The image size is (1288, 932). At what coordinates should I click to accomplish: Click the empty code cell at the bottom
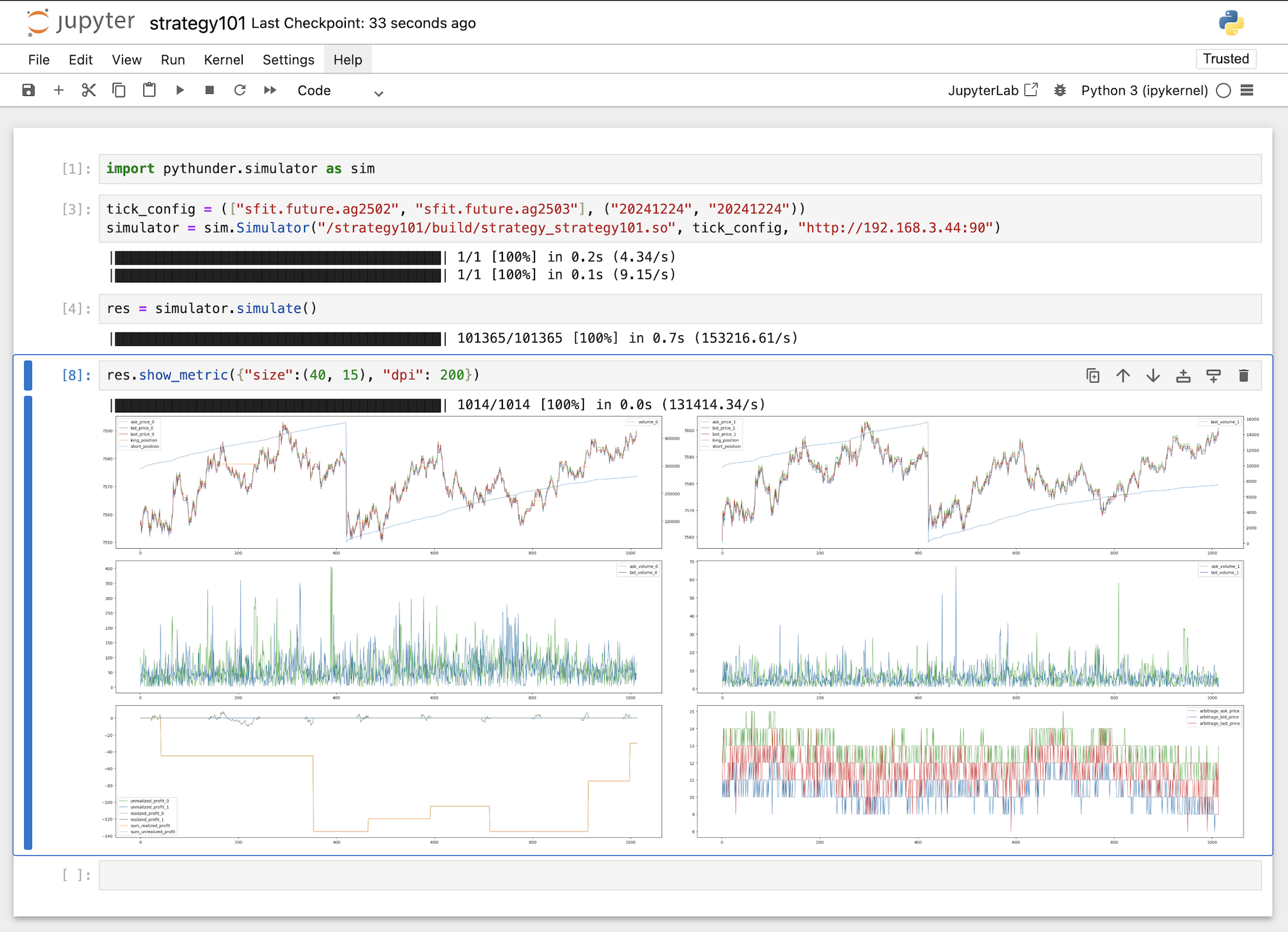point(680,875)
